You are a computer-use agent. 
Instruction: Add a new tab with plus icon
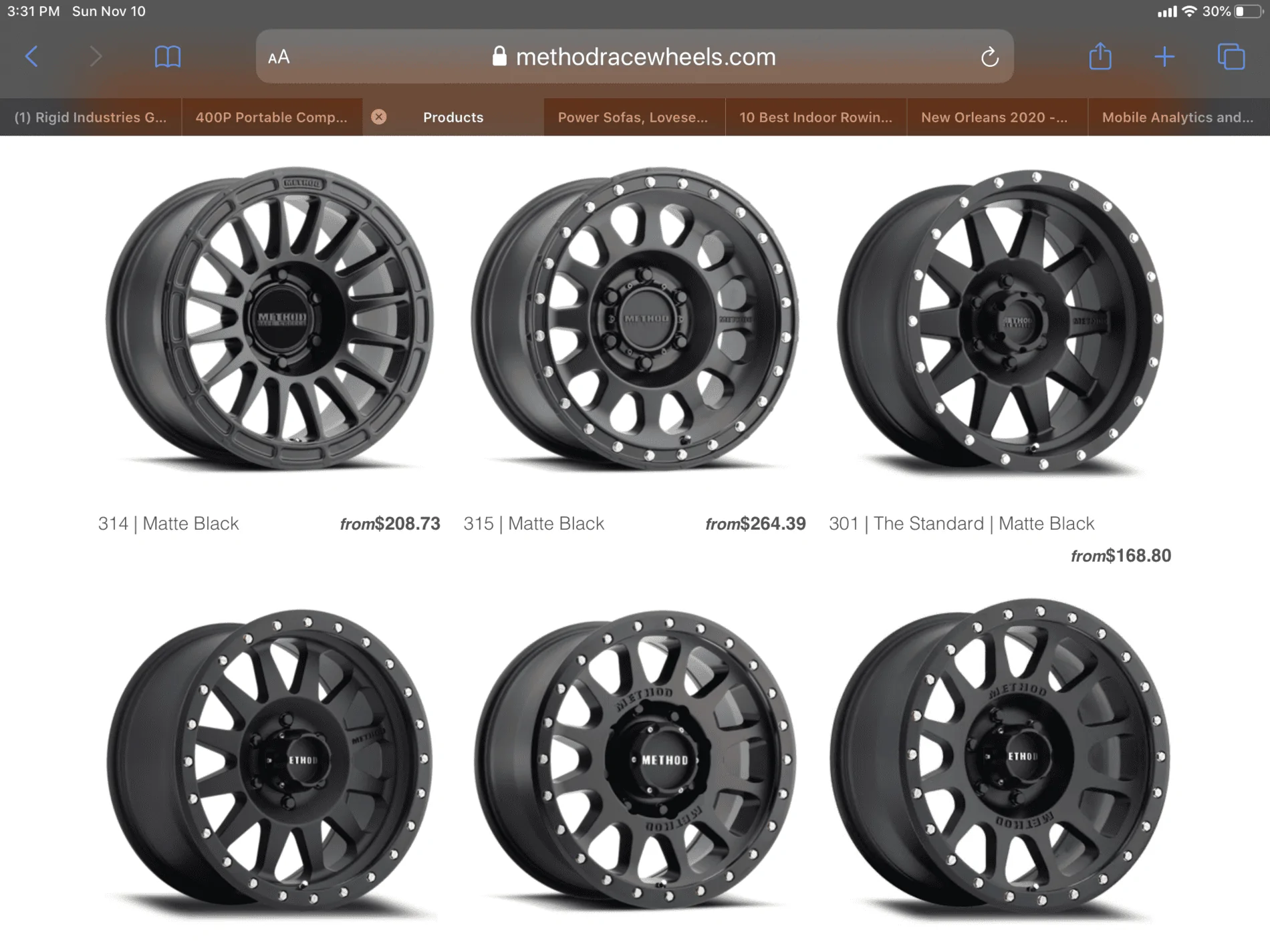(x=1164, y=56)
